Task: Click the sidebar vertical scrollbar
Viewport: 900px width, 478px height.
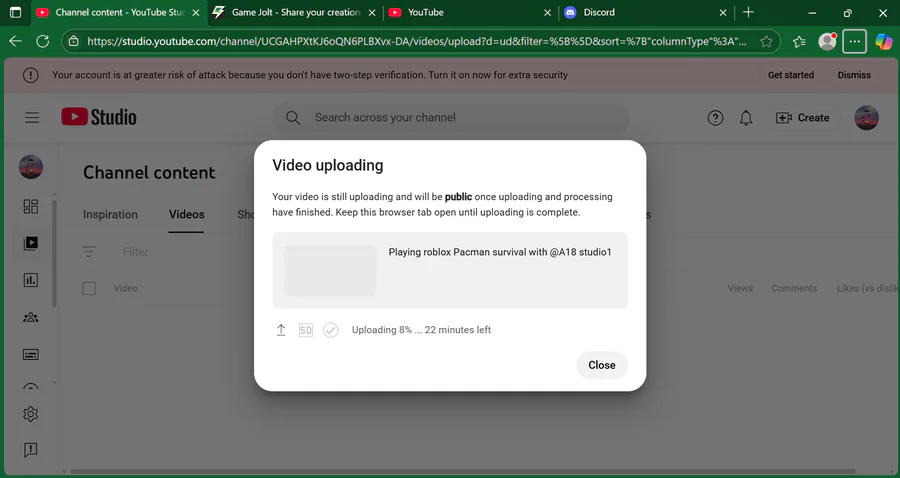Action: click(x=55, y=252)
